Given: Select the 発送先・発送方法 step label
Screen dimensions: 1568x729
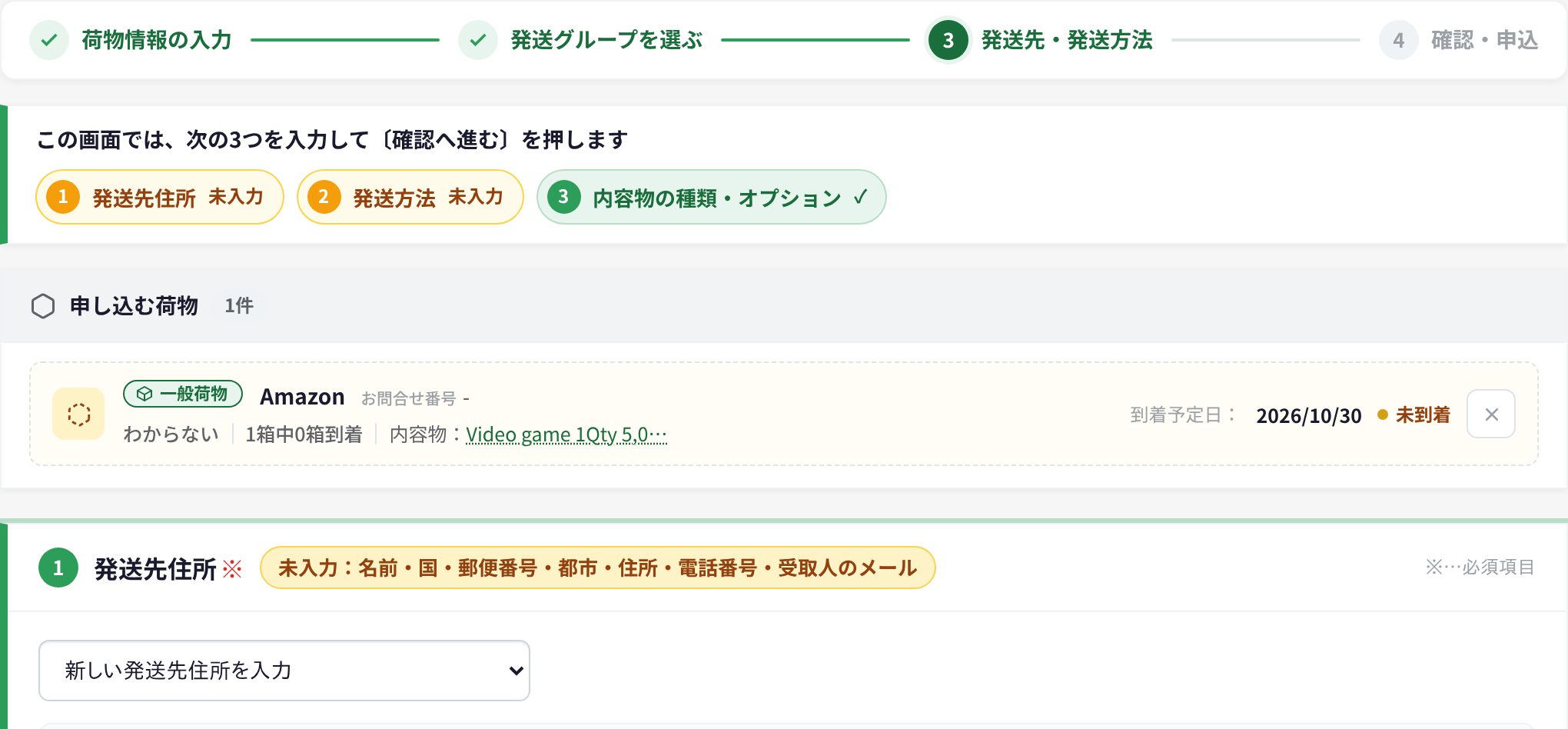Looking at the screenshot, I should (x=1067, y=40).
